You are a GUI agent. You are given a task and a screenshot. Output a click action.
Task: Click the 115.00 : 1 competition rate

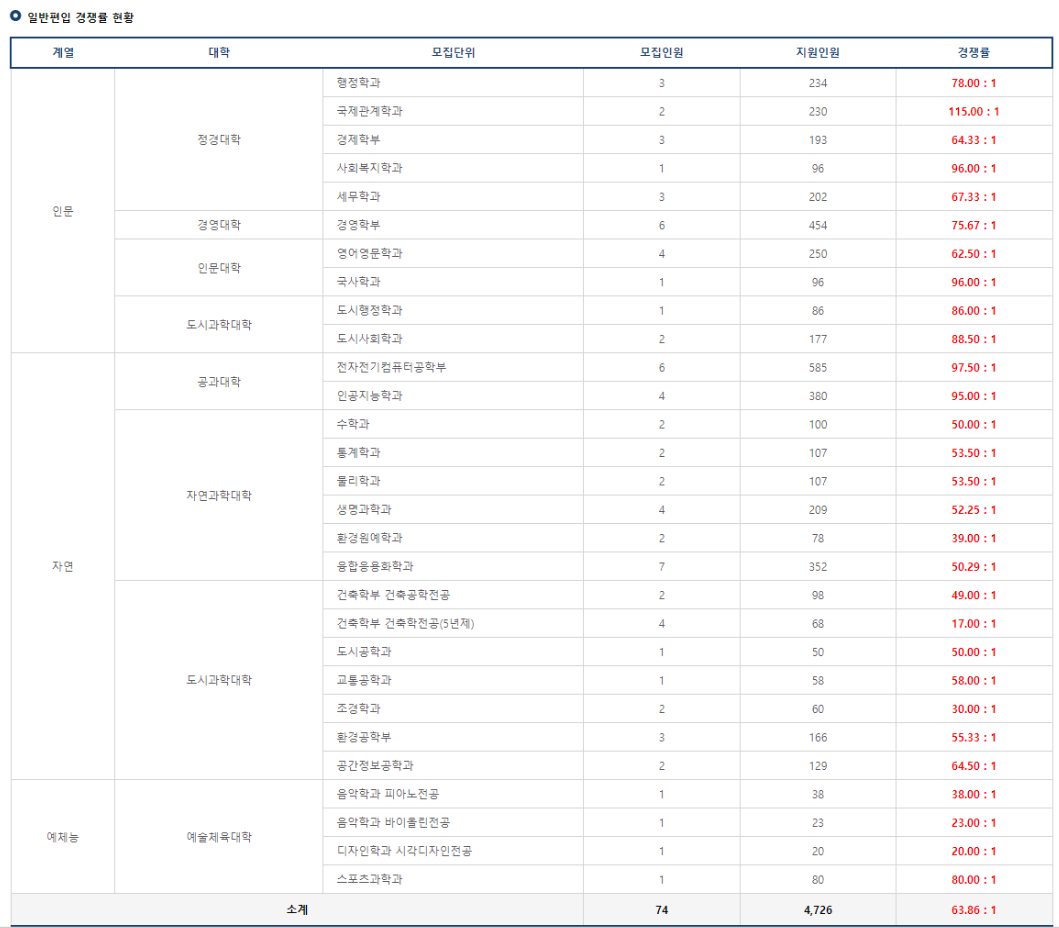[973, 111]
